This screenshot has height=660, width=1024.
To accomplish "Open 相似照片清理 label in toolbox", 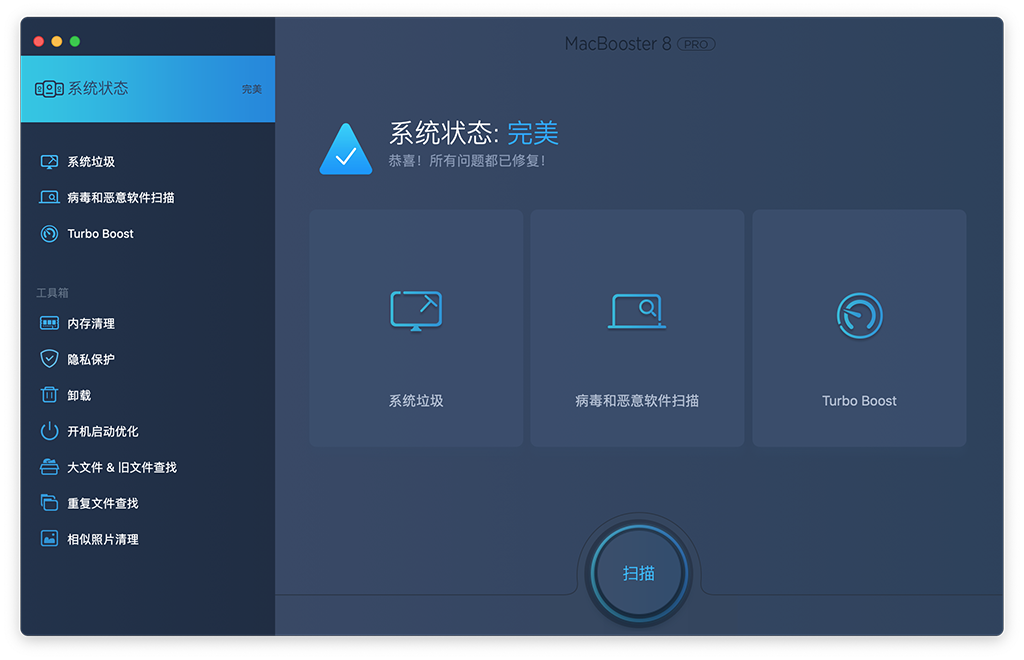I will pyautogui.click(x=103, y=539).
